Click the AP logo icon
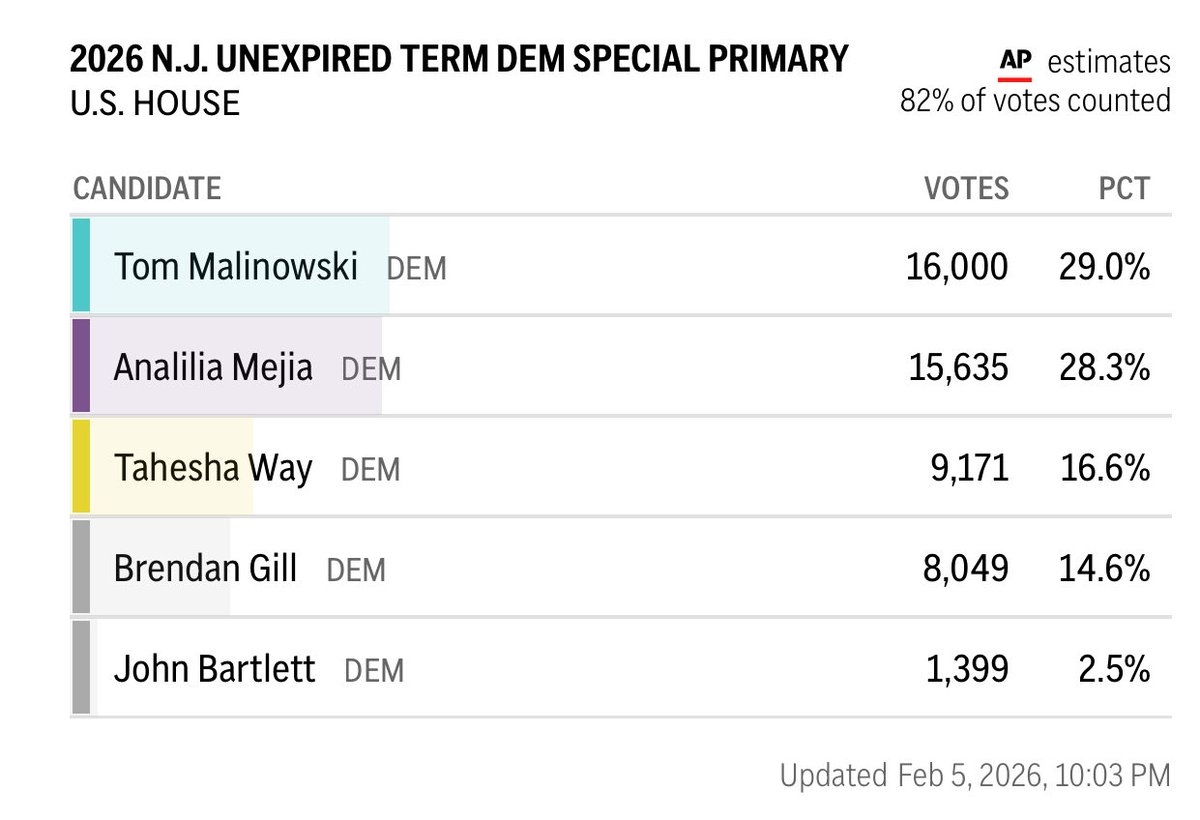The image size is (1200, 820). [x=1015, y=63]
